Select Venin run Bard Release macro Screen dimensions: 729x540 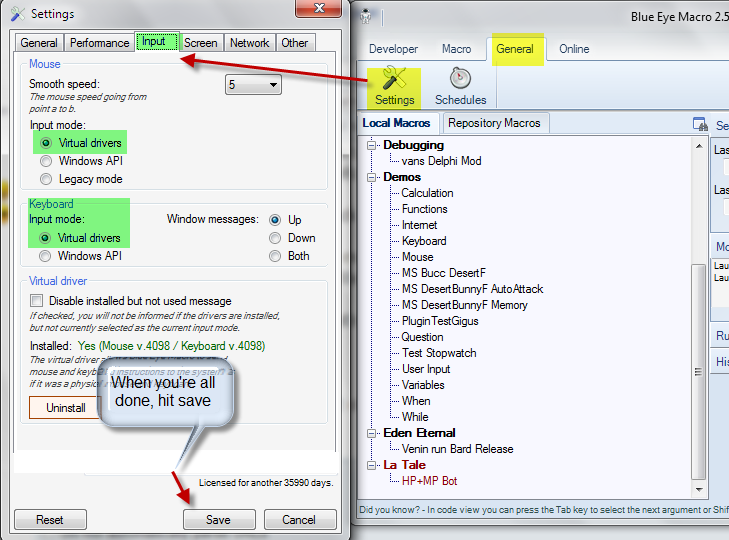(457, 449)
